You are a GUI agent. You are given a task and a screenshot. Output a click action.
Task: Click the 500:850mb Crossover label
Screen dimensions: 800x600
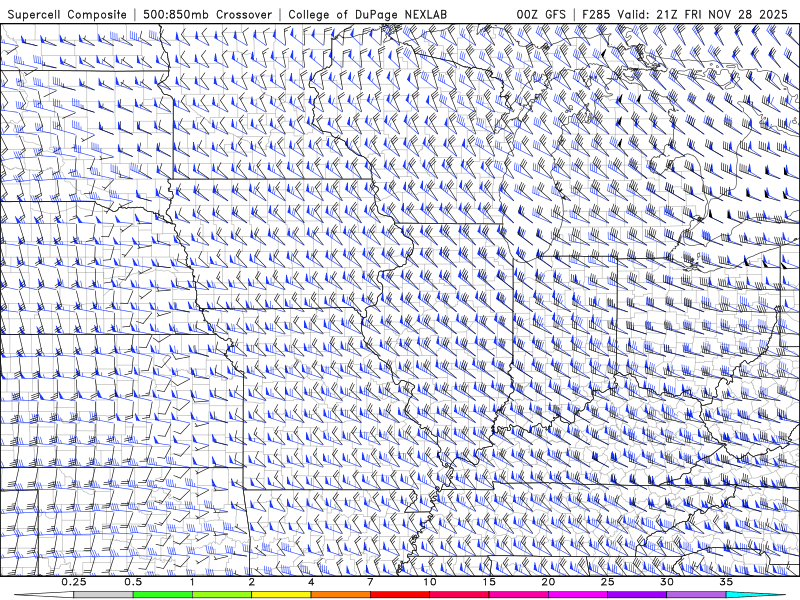click(208, 14)
